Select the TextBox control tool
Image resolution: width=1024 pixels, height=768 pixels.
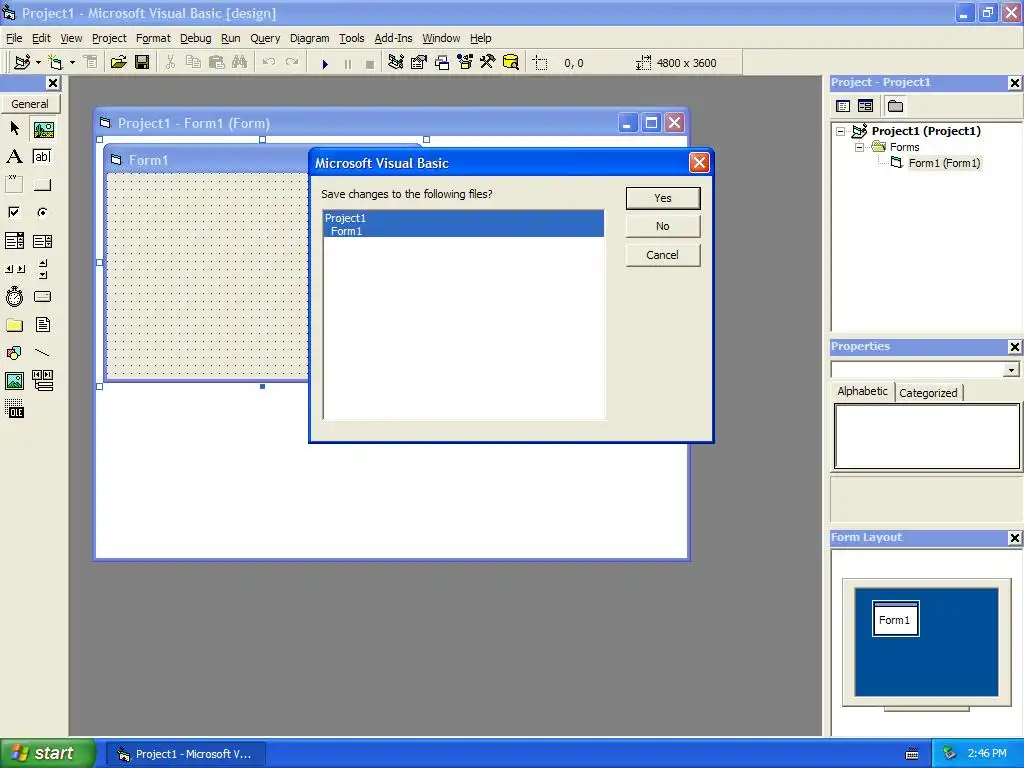[43, 157]
